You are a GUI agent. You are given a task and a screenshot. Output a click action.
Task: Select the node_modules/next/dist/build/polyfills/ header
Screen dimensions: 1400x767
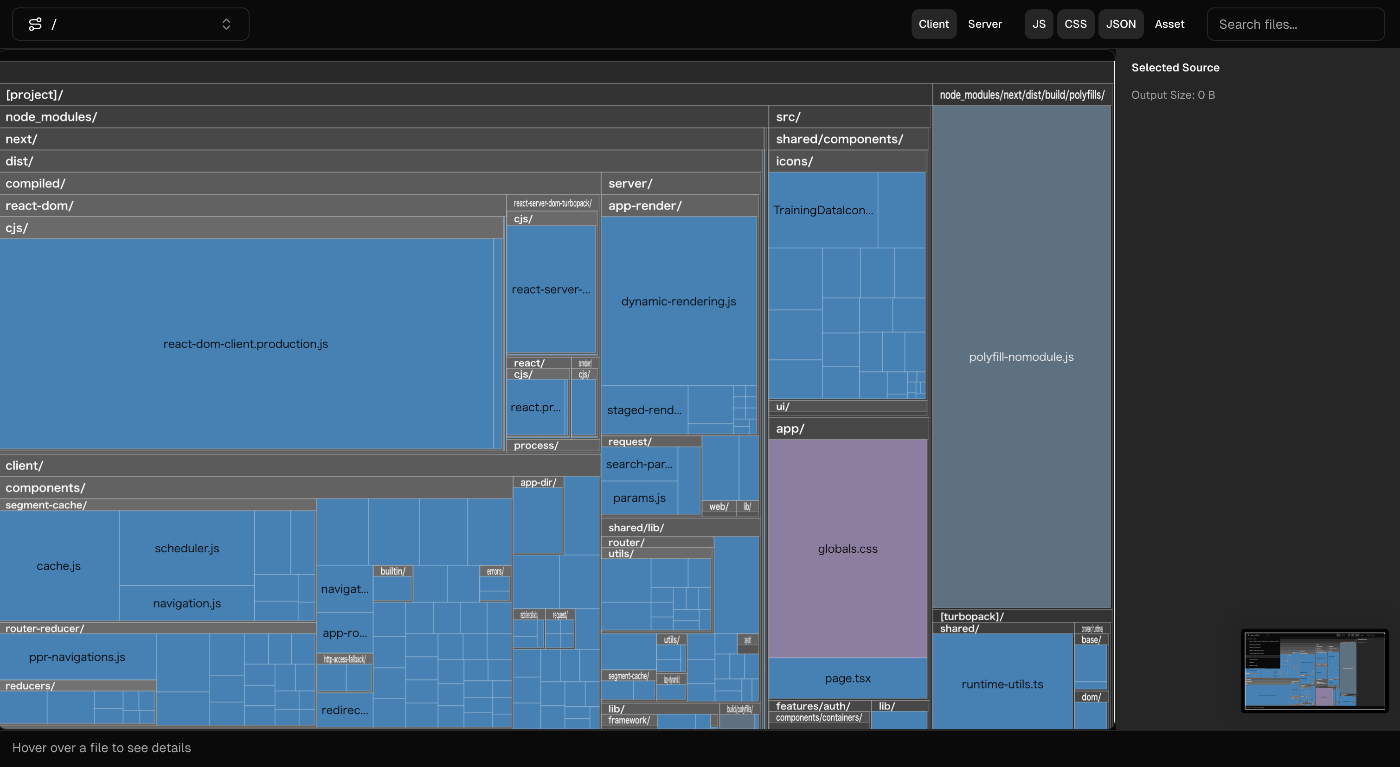click(1022, 95)
